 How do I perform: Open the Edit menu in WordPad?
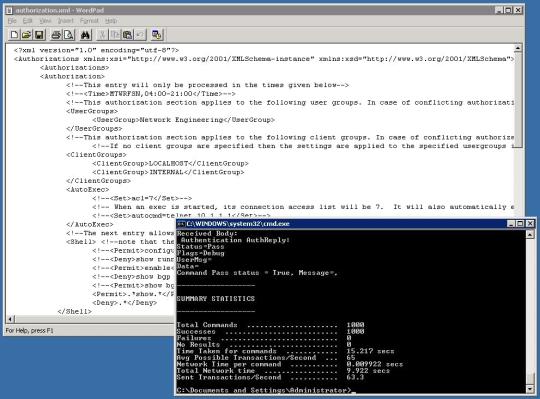click(27, 21)
